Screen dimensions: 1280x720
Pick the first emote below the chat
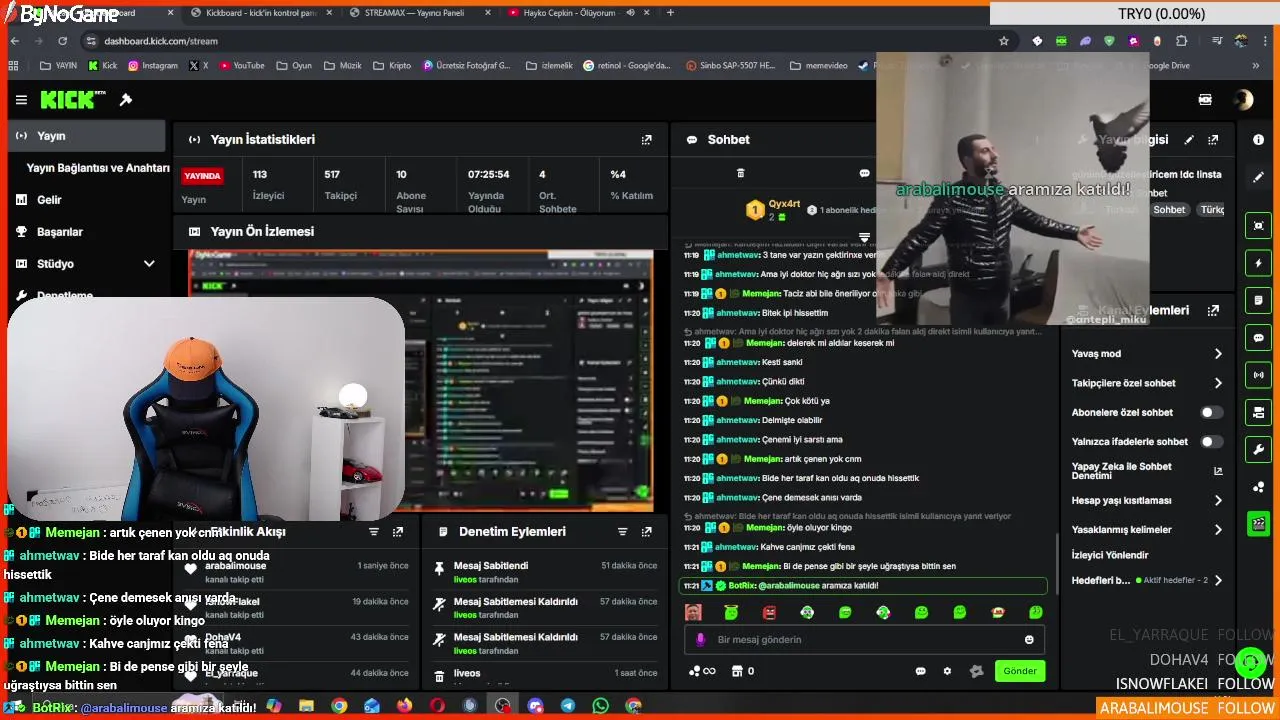coord(693,612)
